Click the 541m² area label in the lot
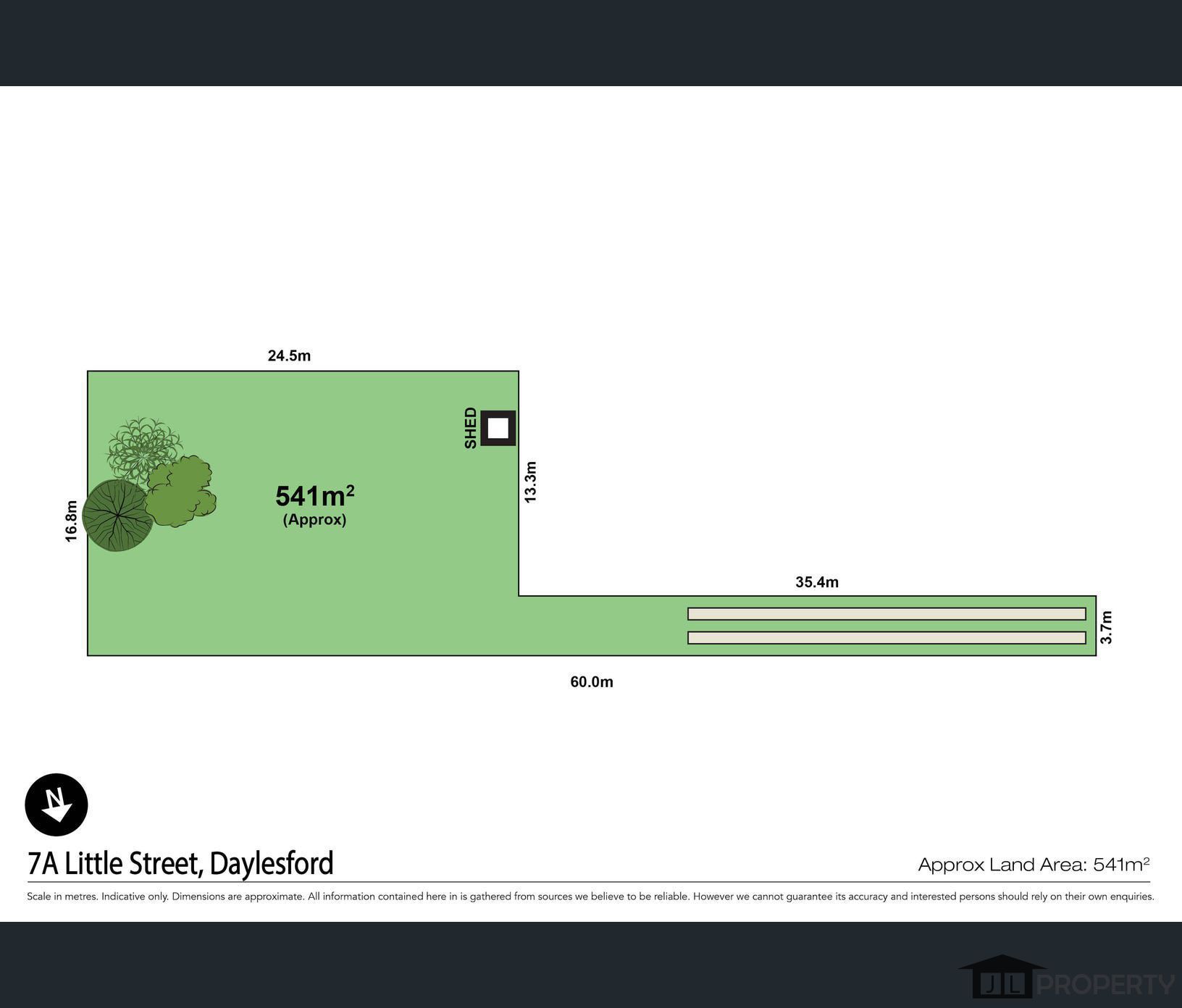The width and height of the screenshot is (1182, 1008). tap(314, 497)
